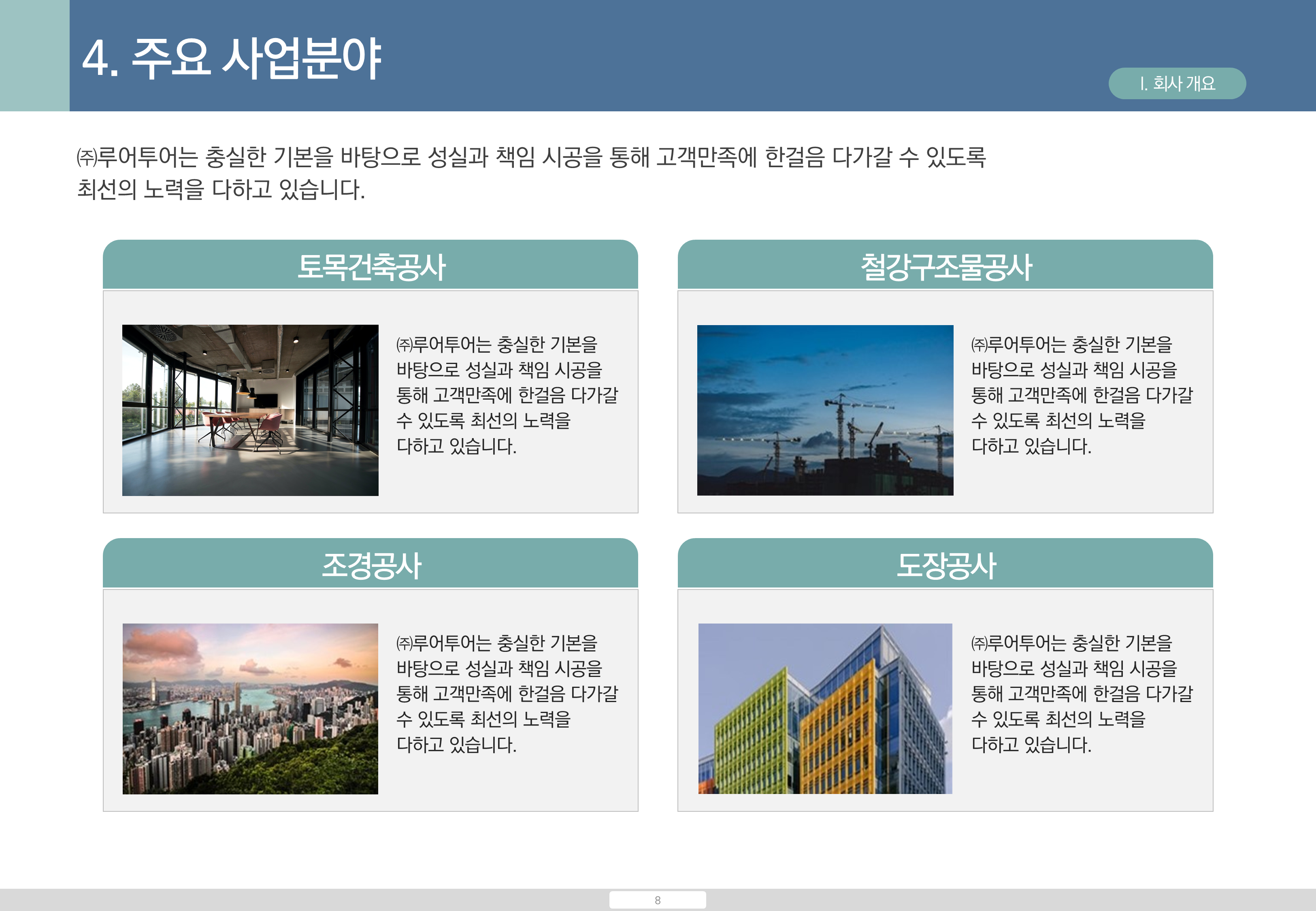Select the 'I. 회사 개요' section badge
1316x911 pixels.
pyautogui.click(x=1177, y=83)
